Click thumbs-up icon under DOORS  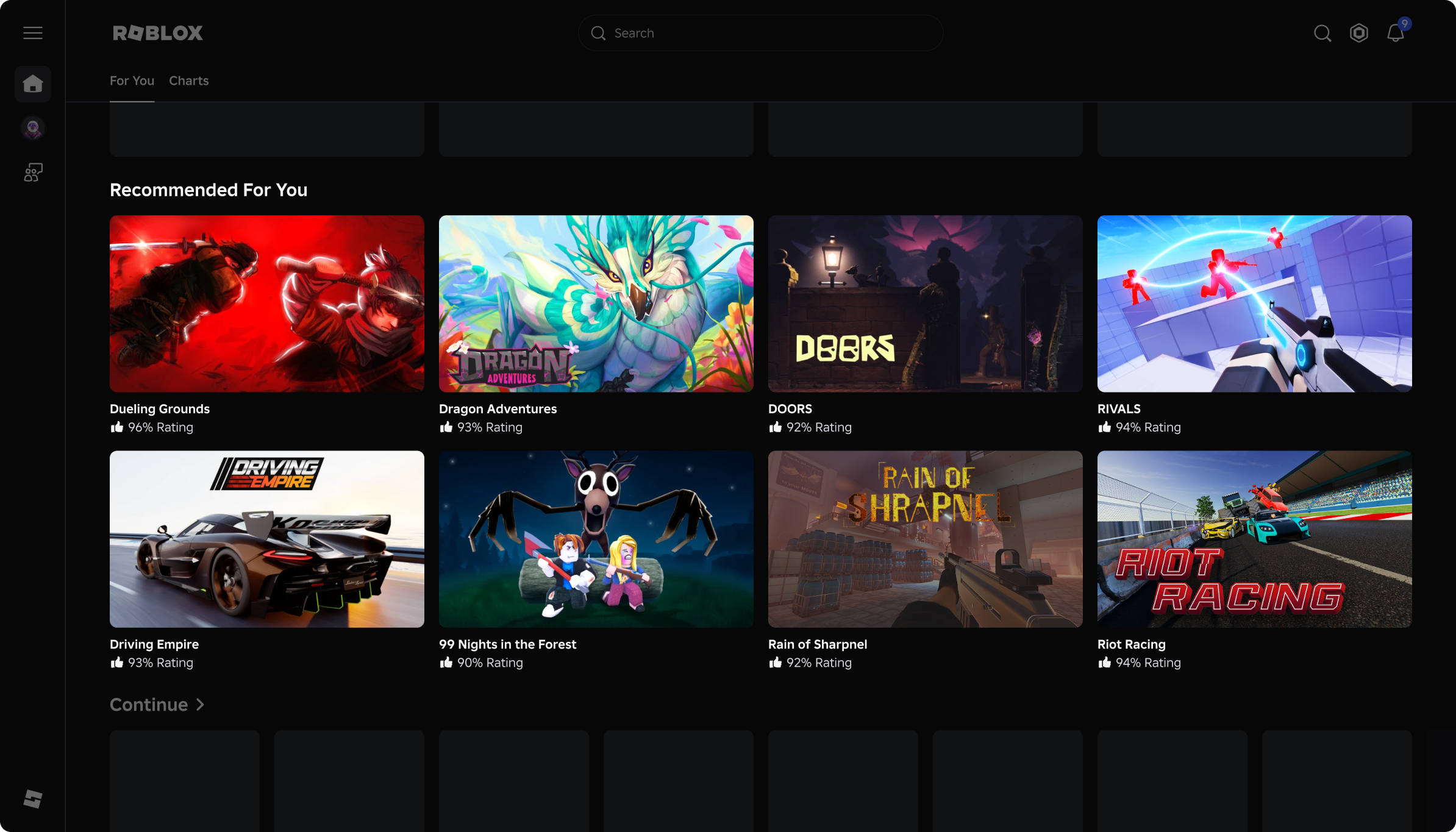pos(776,427)
